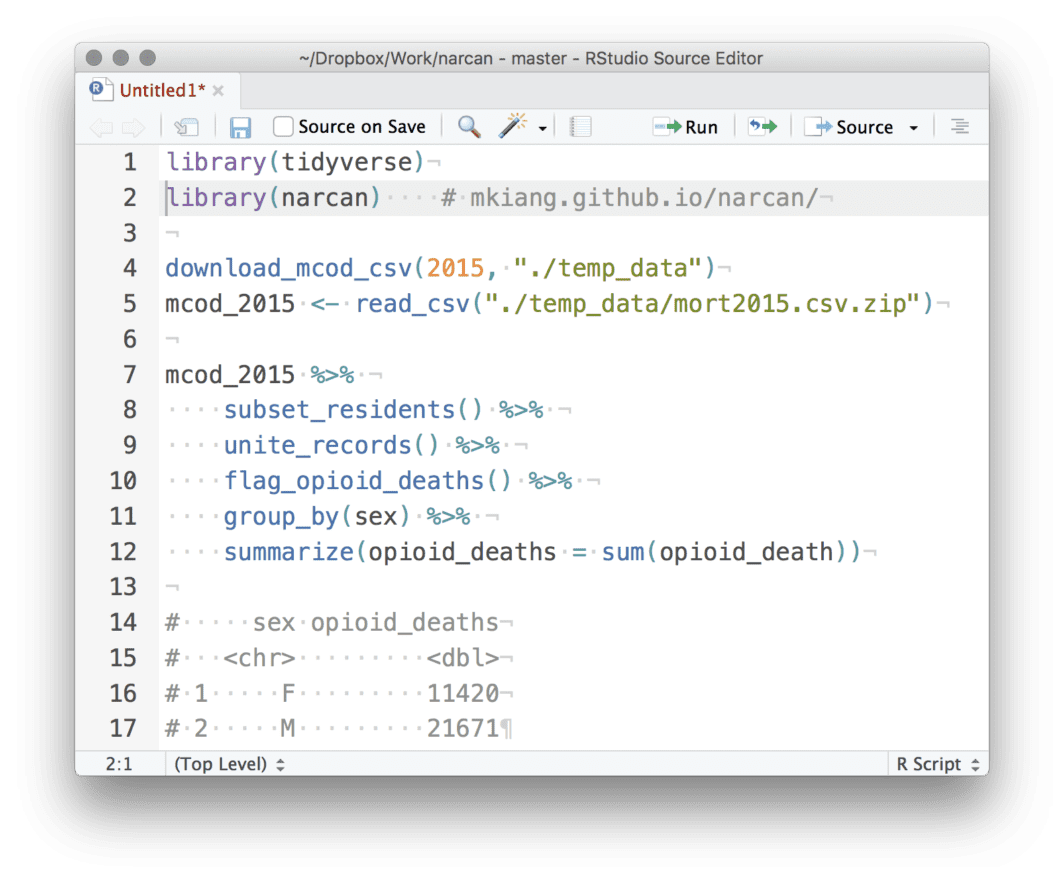The height and width of the screenshot is (883, 1064).
Task: Run the current line with Run button
Action: point(685,127)
